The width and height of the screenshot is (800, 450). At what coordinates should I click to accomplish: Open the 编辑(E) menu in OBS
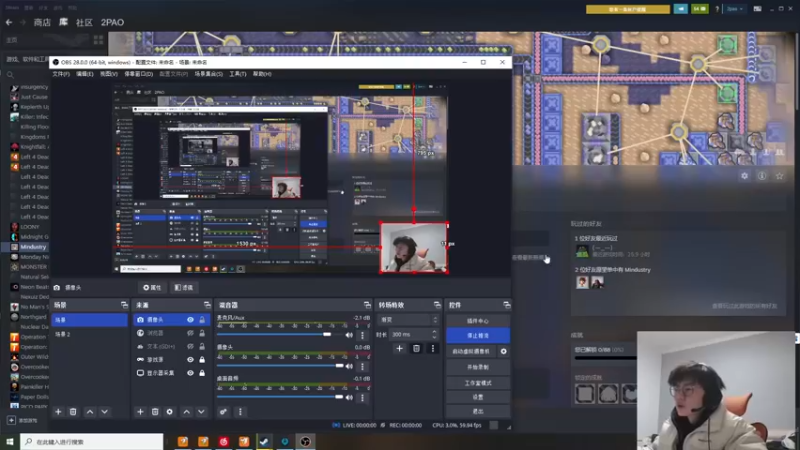85,74
